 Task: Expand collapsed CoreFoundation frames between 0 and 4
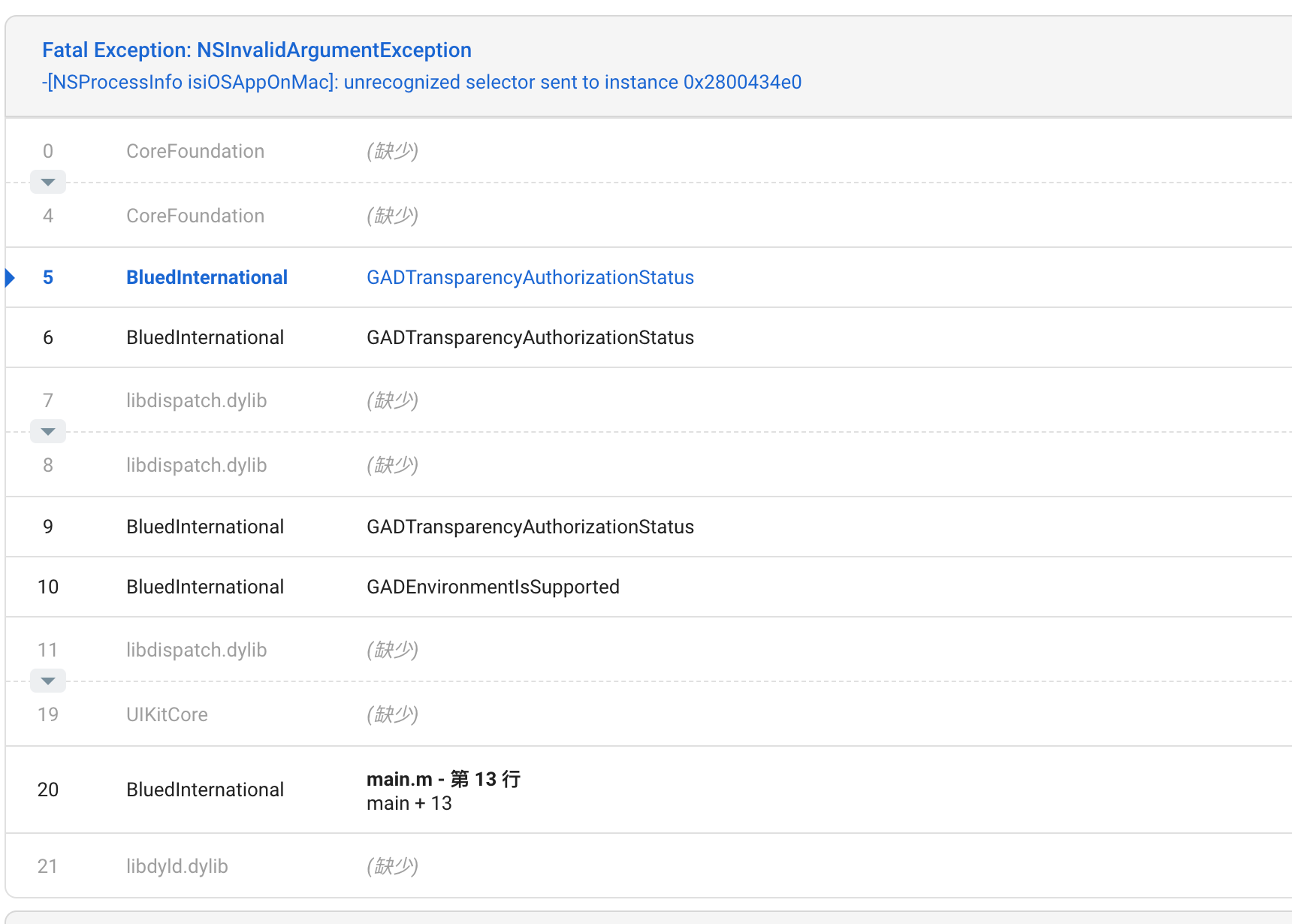[47, 181]
